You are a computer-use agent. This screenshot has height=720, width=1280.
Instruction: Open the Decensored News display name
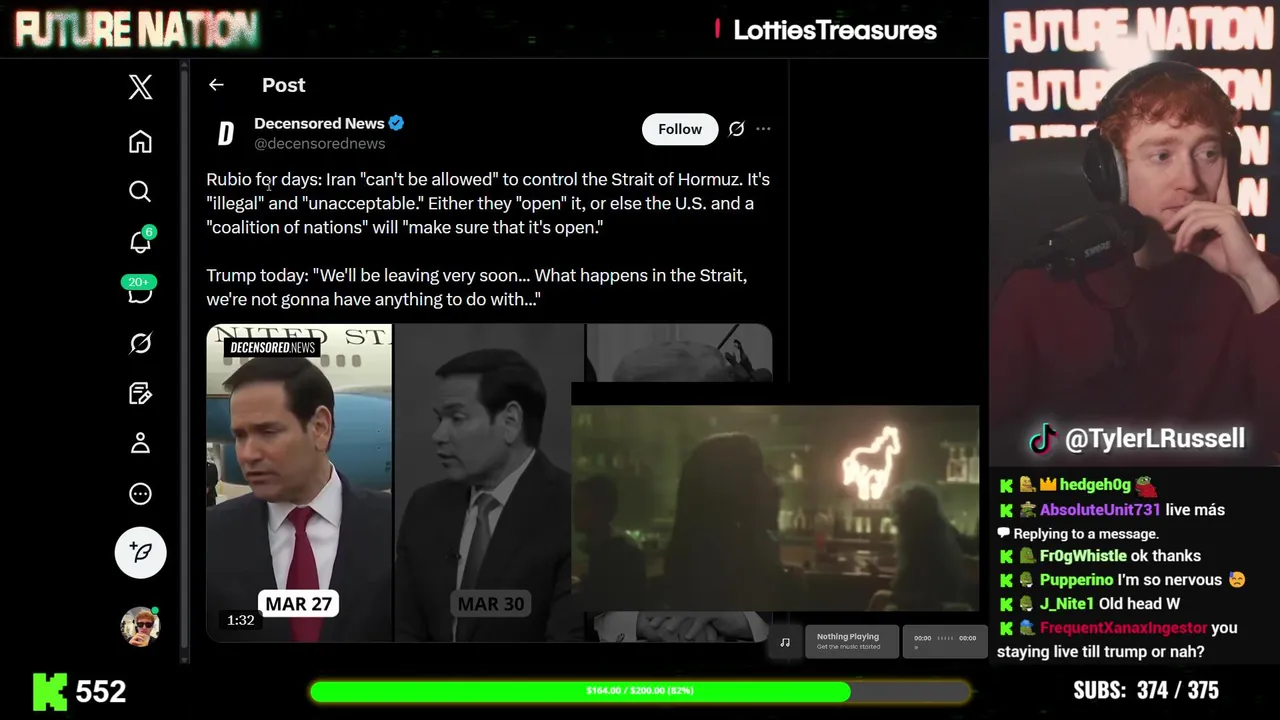(319, 123)
